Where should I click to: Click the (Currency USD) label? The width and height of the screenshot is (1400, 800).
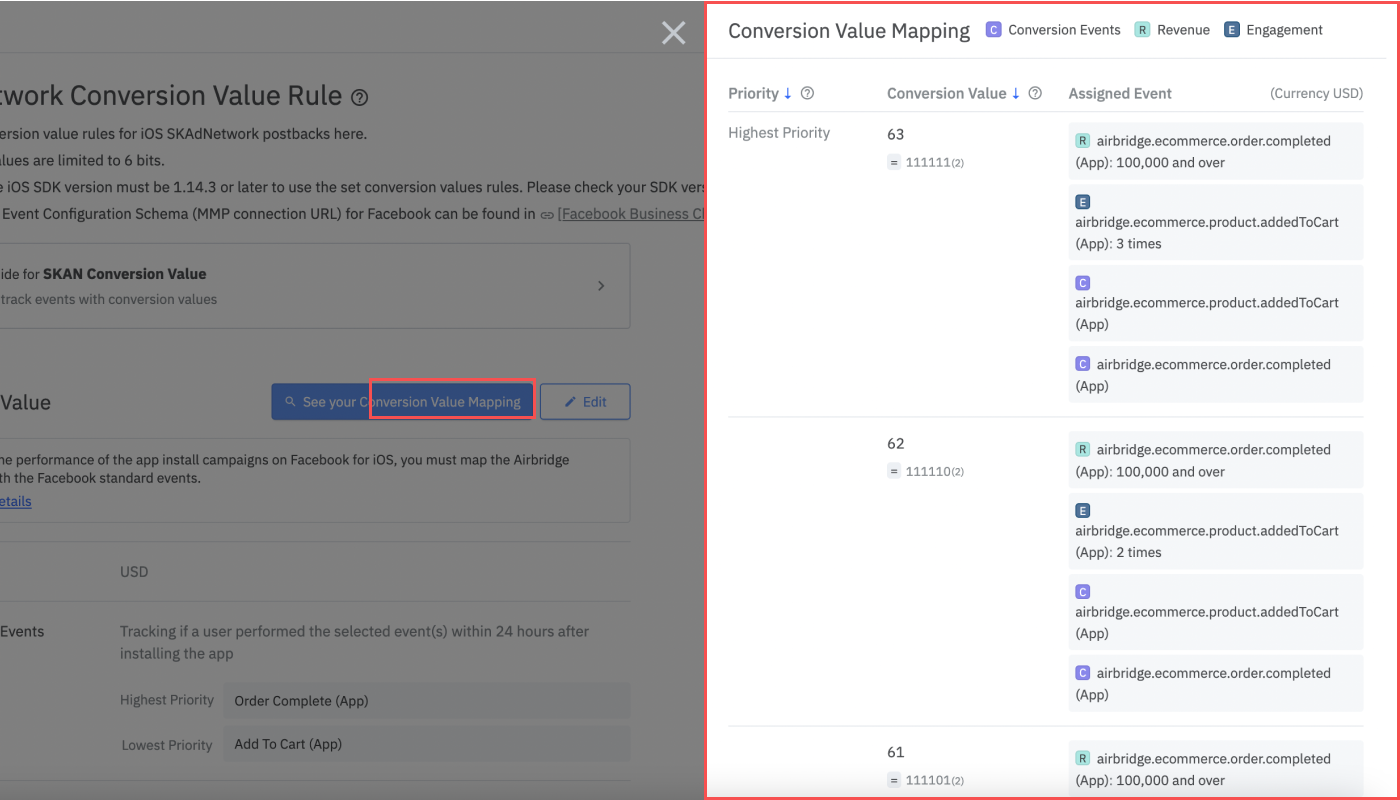pyautogui.click(x=1316, y=93)
